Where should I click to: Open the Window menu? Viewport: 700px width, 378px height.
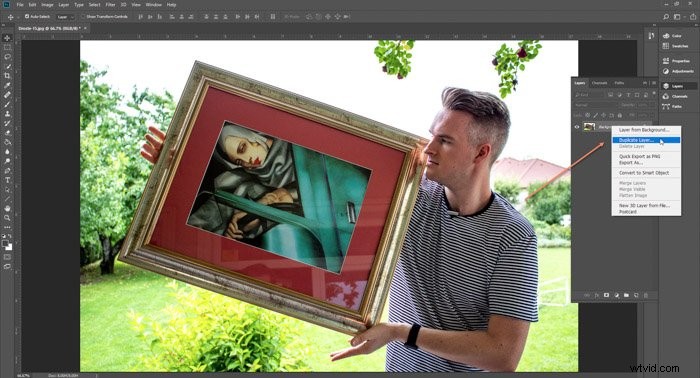point(154,4)
